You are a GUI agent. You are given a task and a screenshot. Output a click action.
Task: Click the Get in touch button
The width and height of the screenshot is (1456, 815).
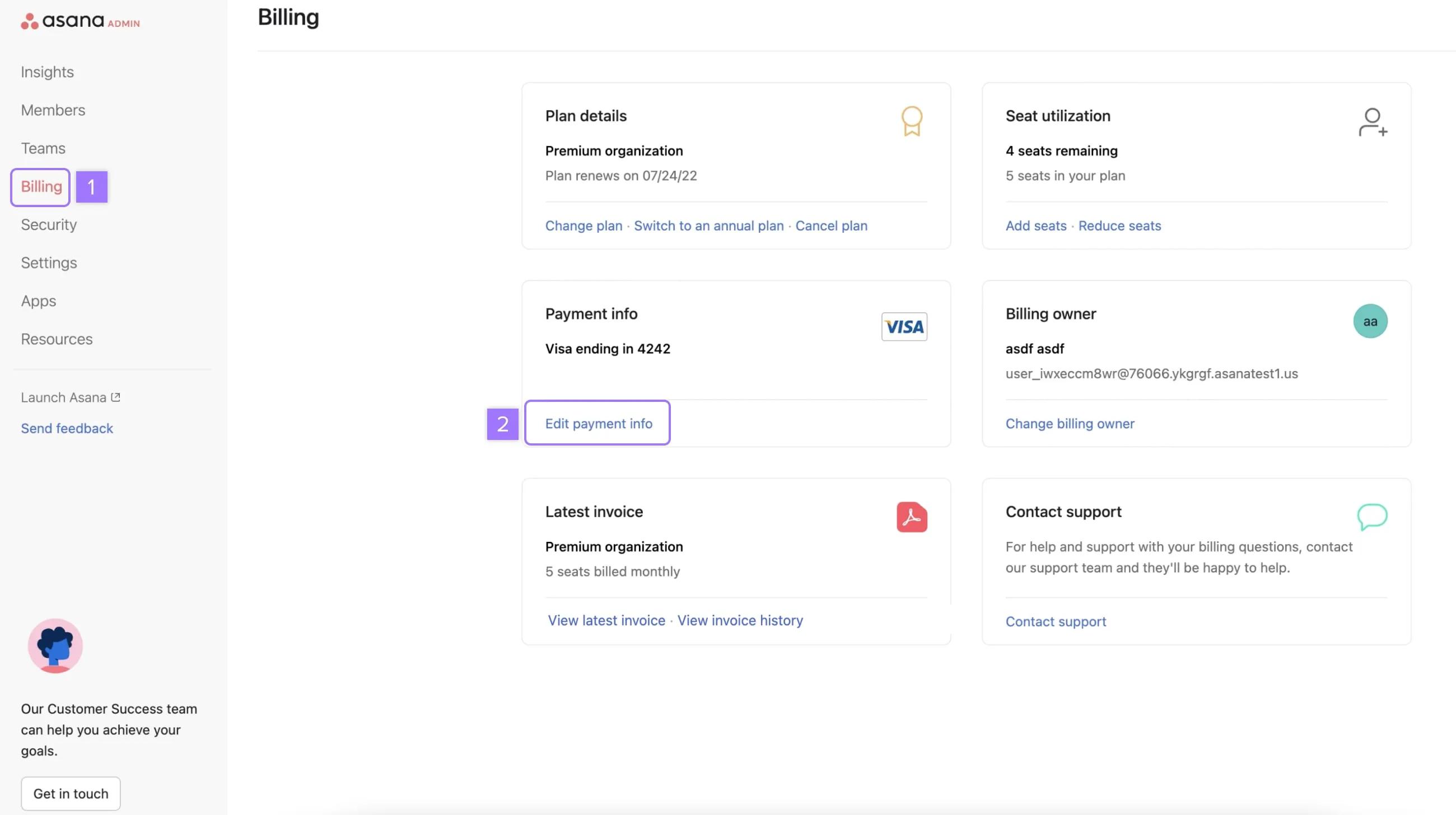coord(69,793)
